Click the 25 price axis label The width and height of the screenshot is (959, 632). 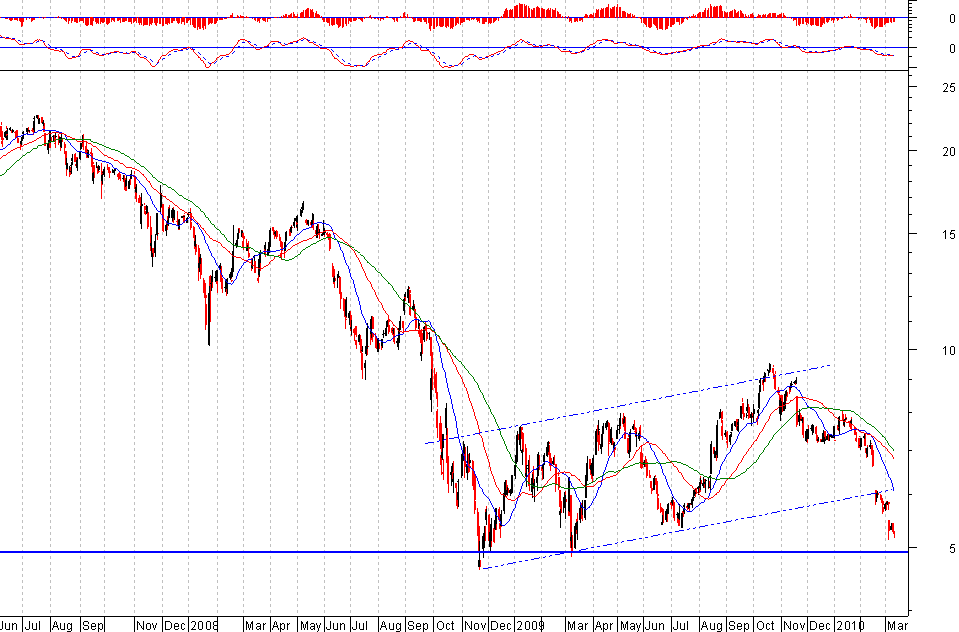tap(949, 87)
